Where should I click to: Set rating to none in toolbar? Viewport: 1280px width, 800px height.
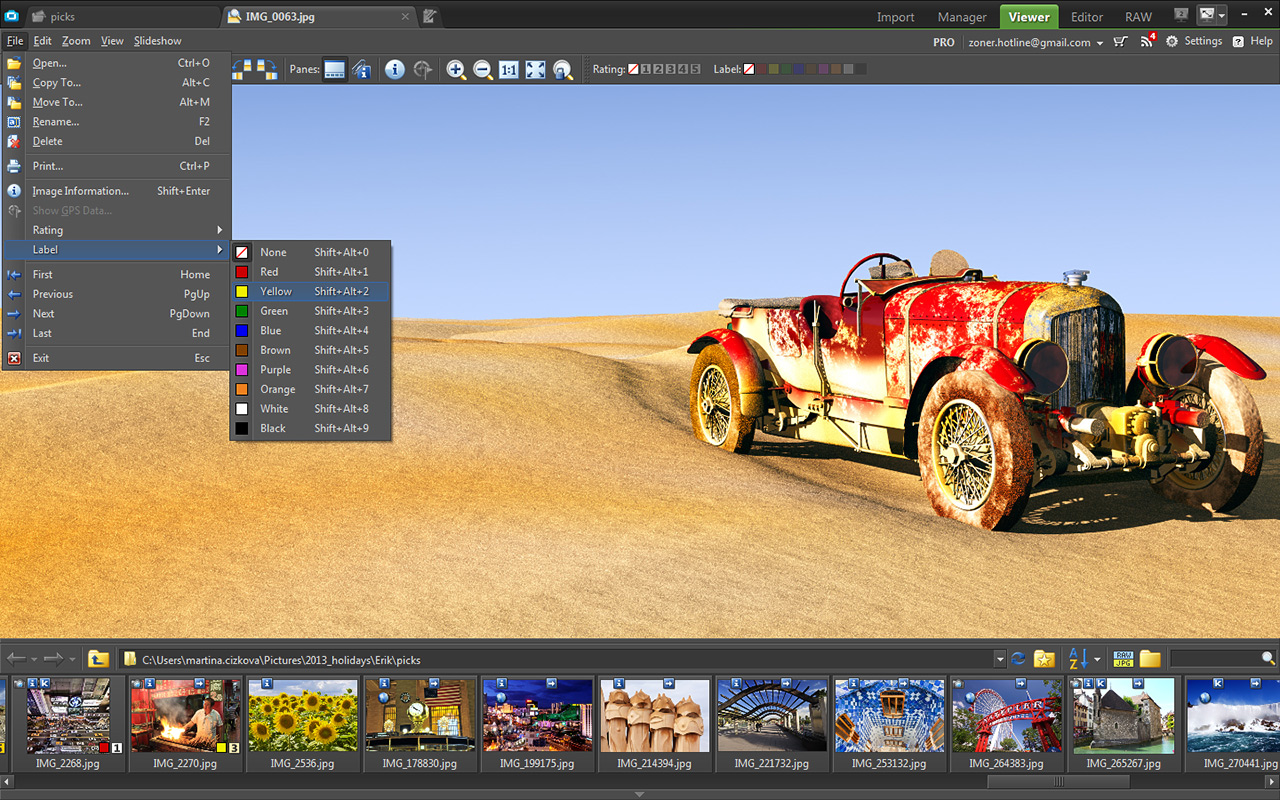tap(633, 69)
